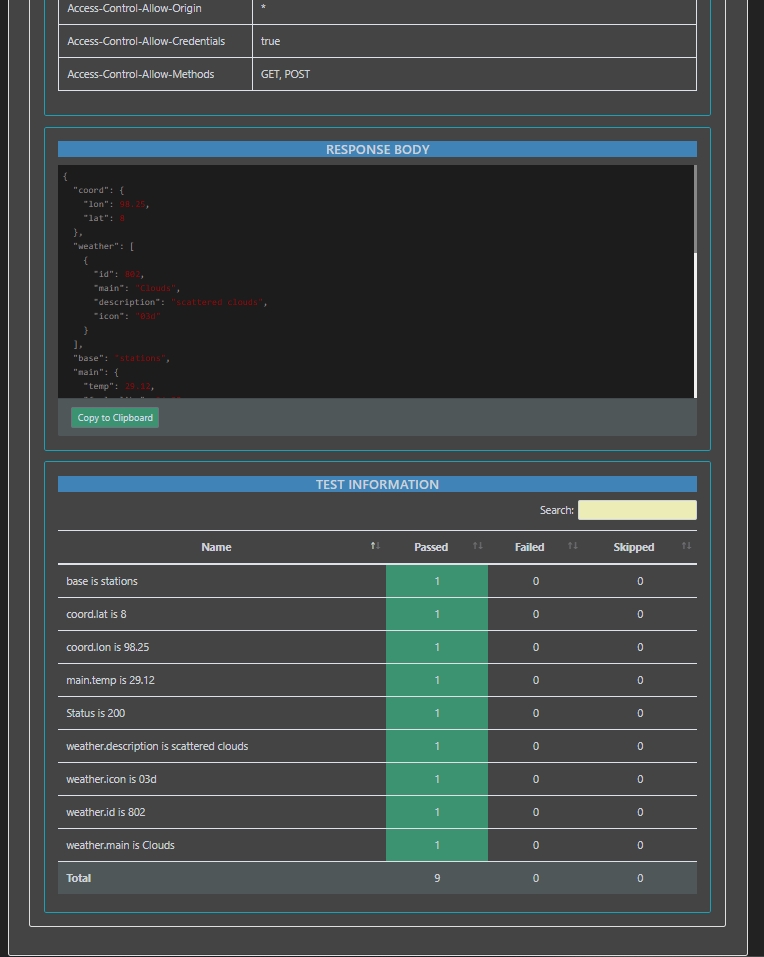The width and height of the screenshot is (764, 957).
Task: Click the TEST INFORMATION section header
Action: click(377, 484)
